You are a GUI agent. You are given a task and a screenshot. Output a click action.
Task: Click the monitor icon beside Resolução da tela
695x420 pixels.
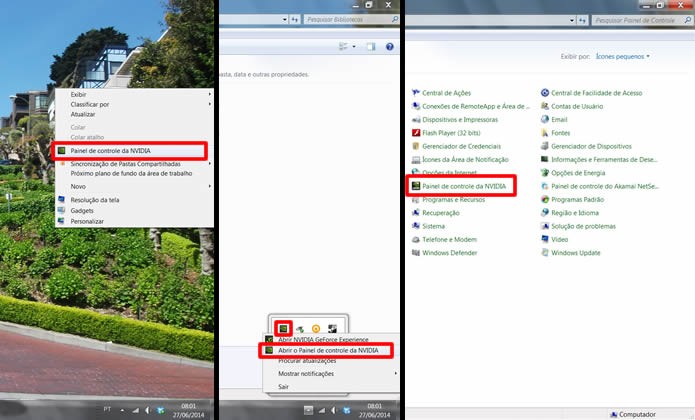click(61, 199)
